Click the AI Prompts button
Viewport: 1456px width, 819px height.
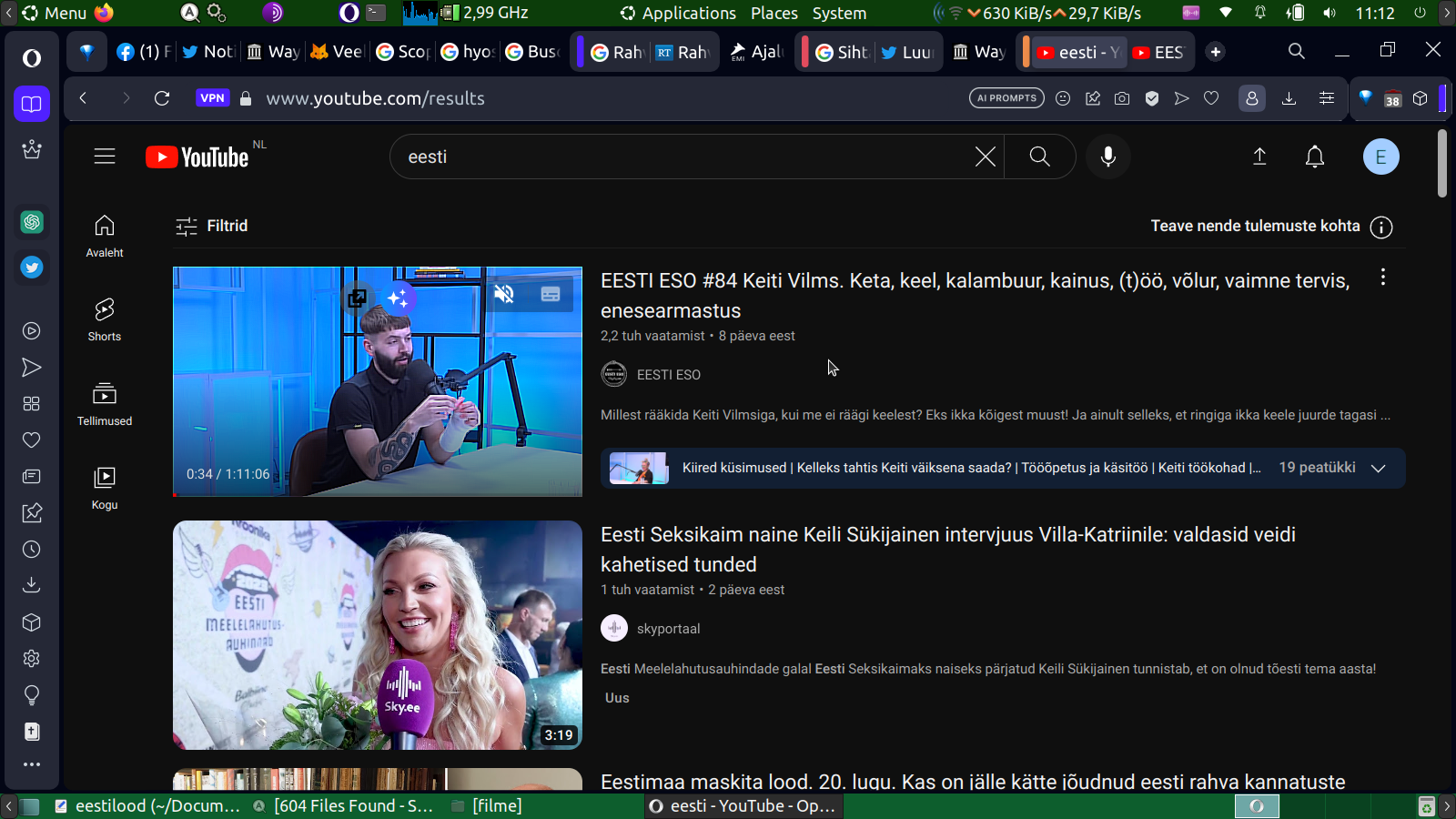1006,98
